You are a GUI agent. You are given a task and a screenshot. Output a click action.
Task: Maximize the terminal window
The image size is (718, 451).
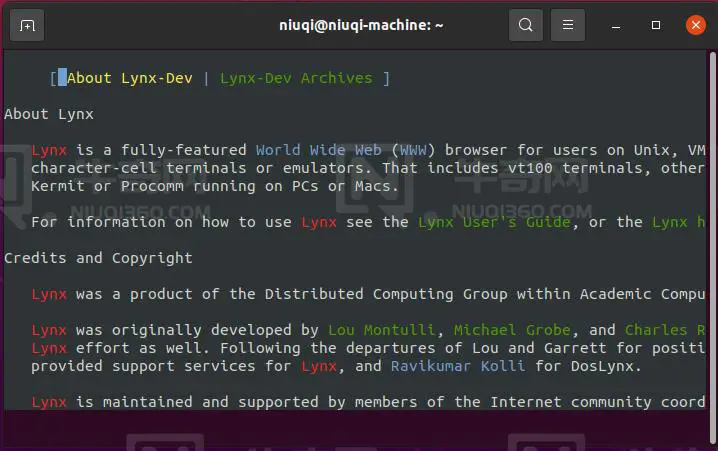[656, 25]
